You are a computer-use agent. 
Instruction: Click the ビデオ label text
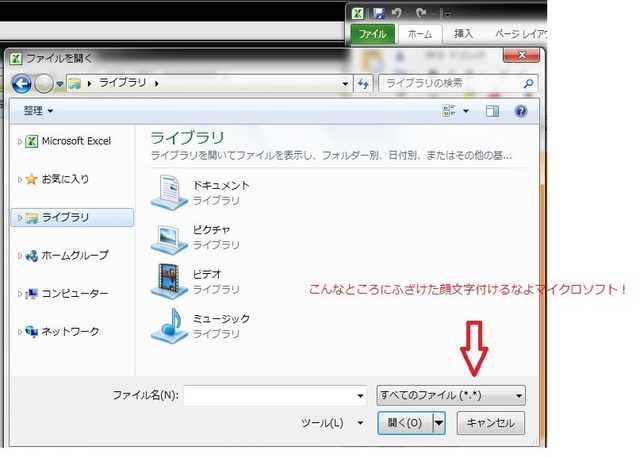tap(207, 274)
